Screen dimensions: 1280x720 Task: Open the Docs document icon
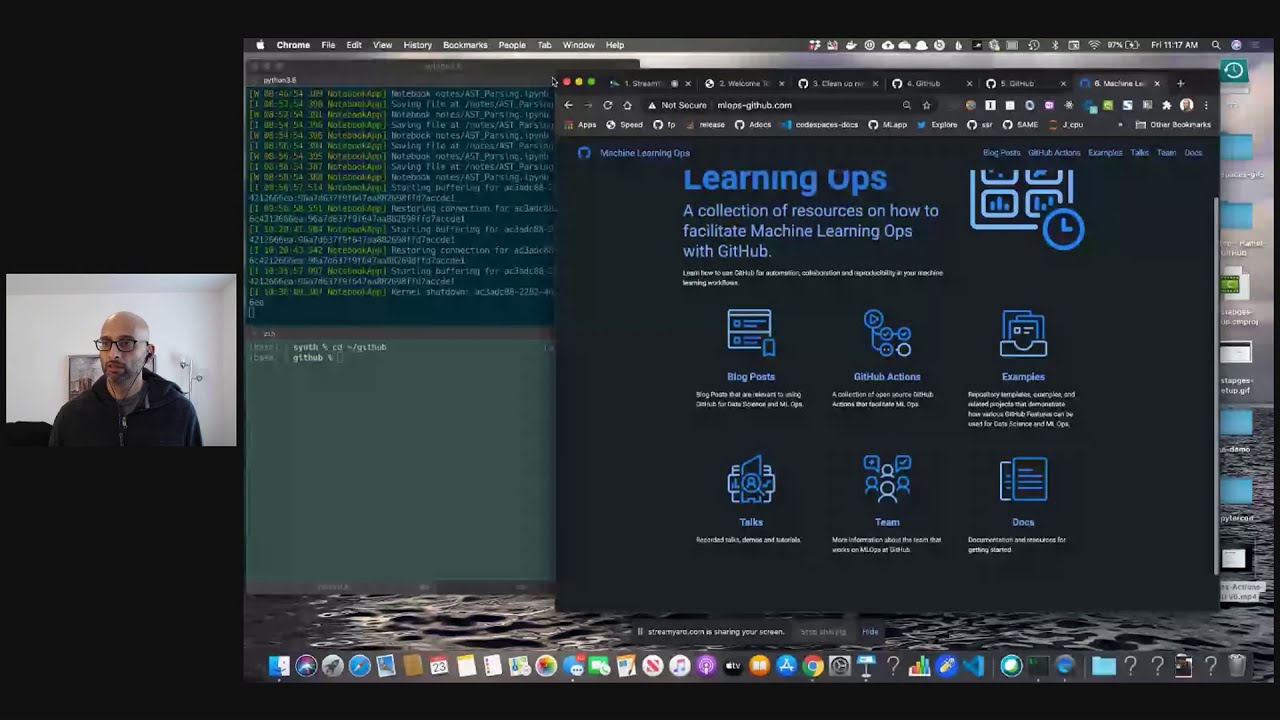1023,480
